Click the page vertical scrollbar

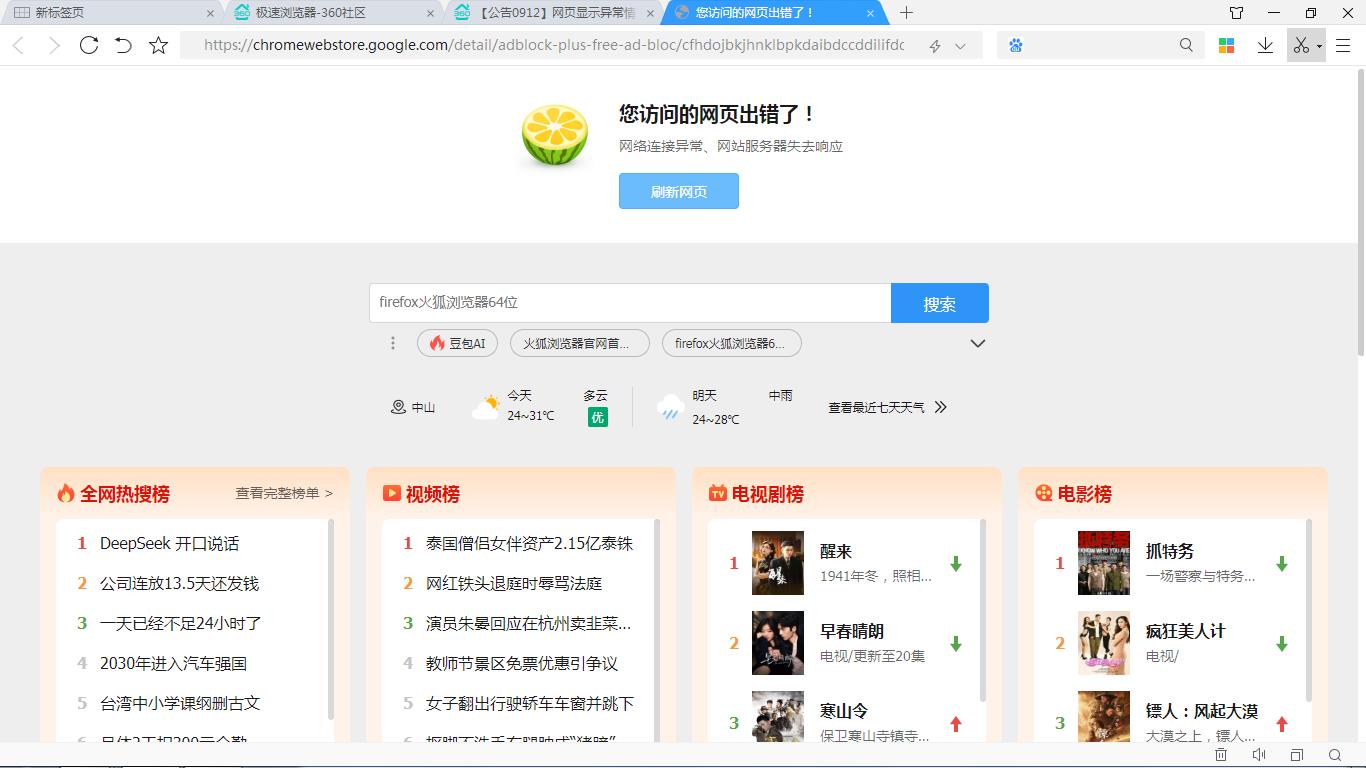(1360, 212)
